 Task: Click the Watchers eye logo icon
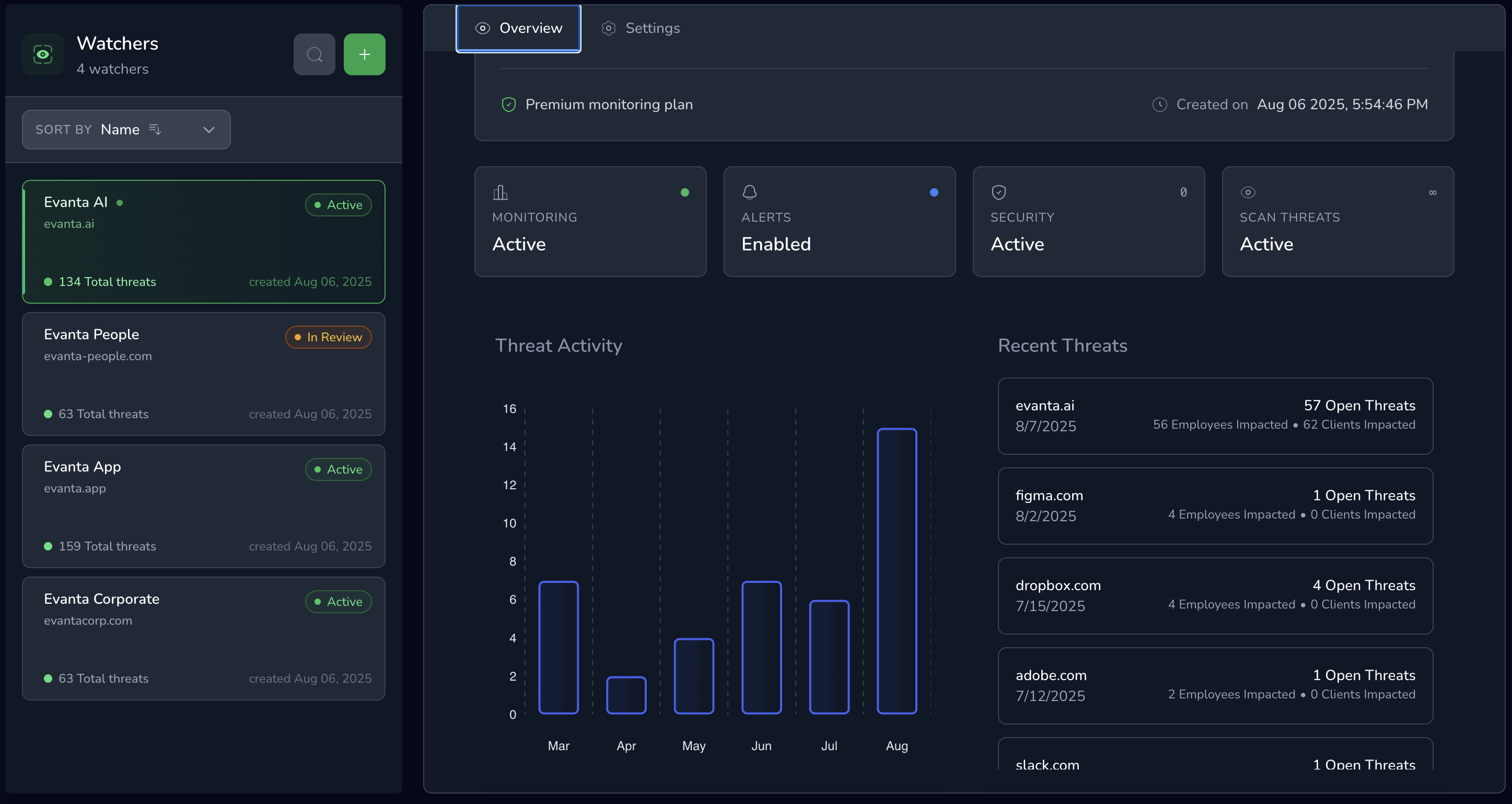[43, 54]
